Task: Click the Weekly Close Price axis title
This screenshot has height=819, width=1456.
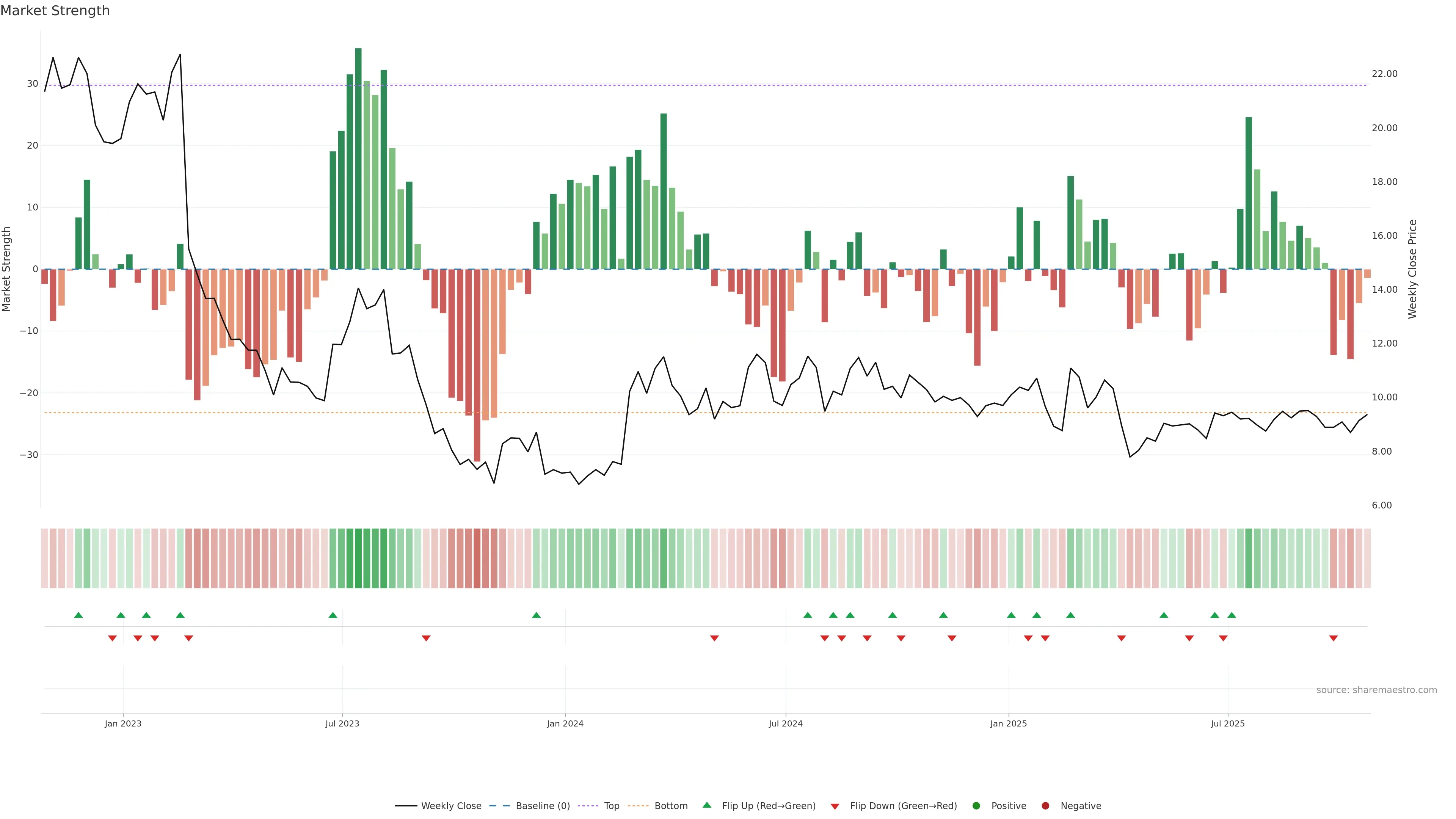Action: [1412, 269]
